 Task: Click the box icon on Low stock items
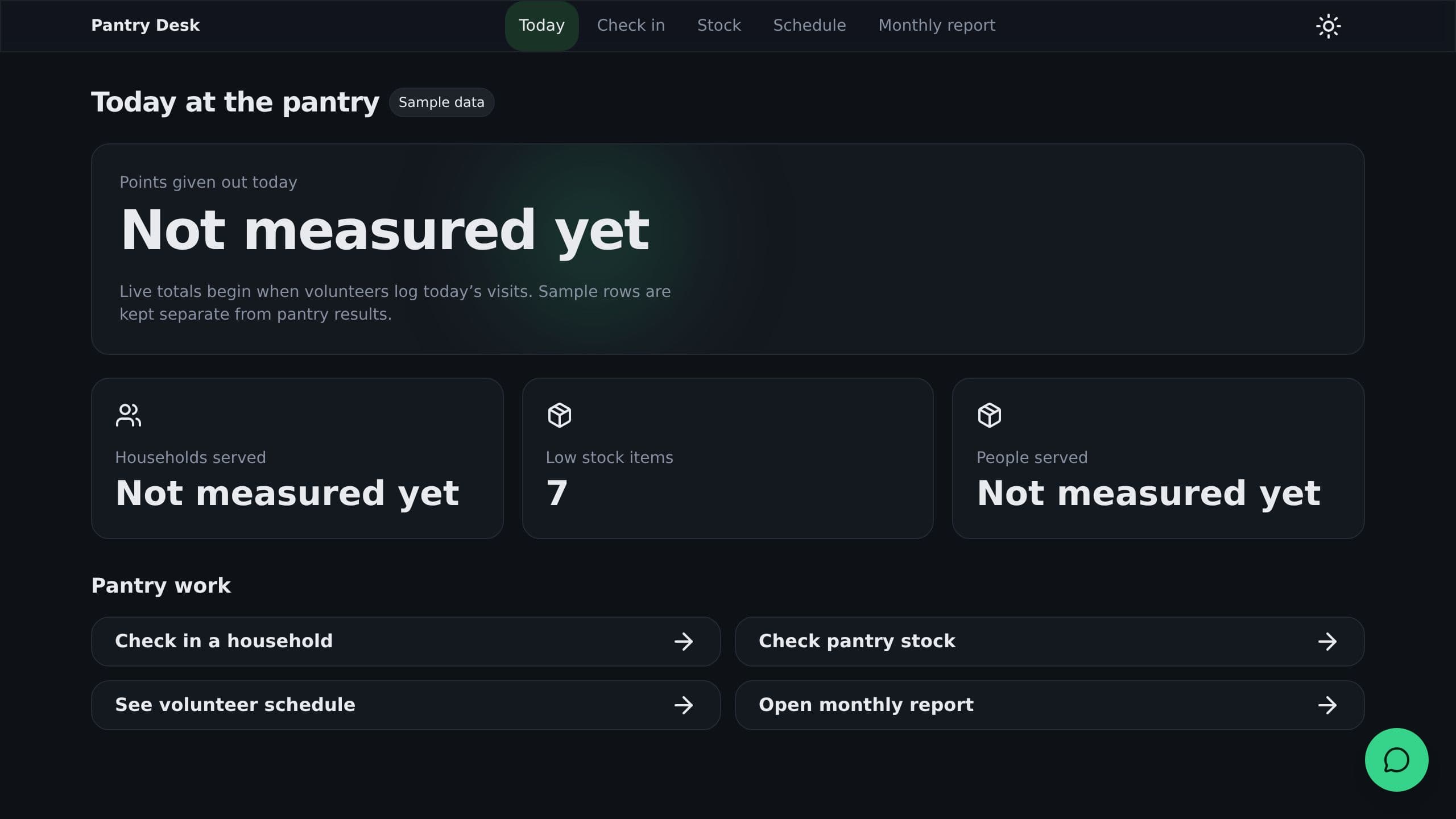[x=559, y=415]
